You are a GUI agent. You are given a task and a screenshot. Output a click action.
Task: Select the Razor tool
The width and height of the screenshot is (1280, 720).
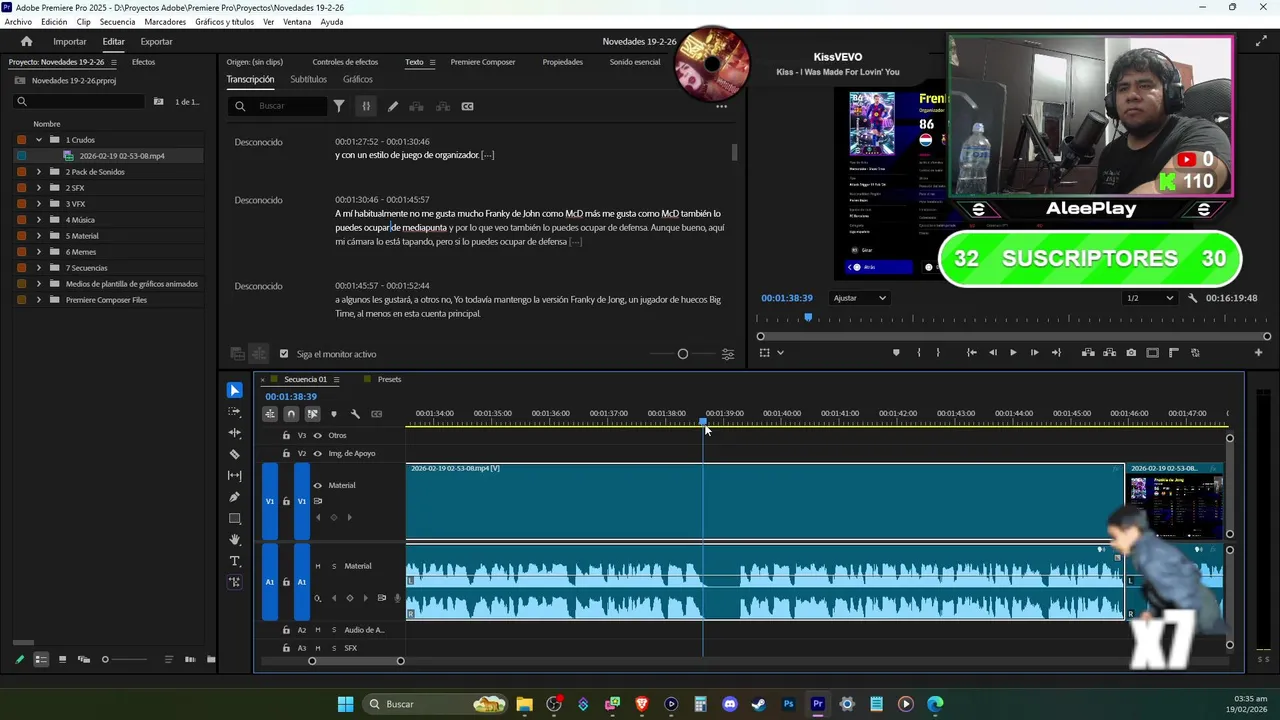click(235, 454)
